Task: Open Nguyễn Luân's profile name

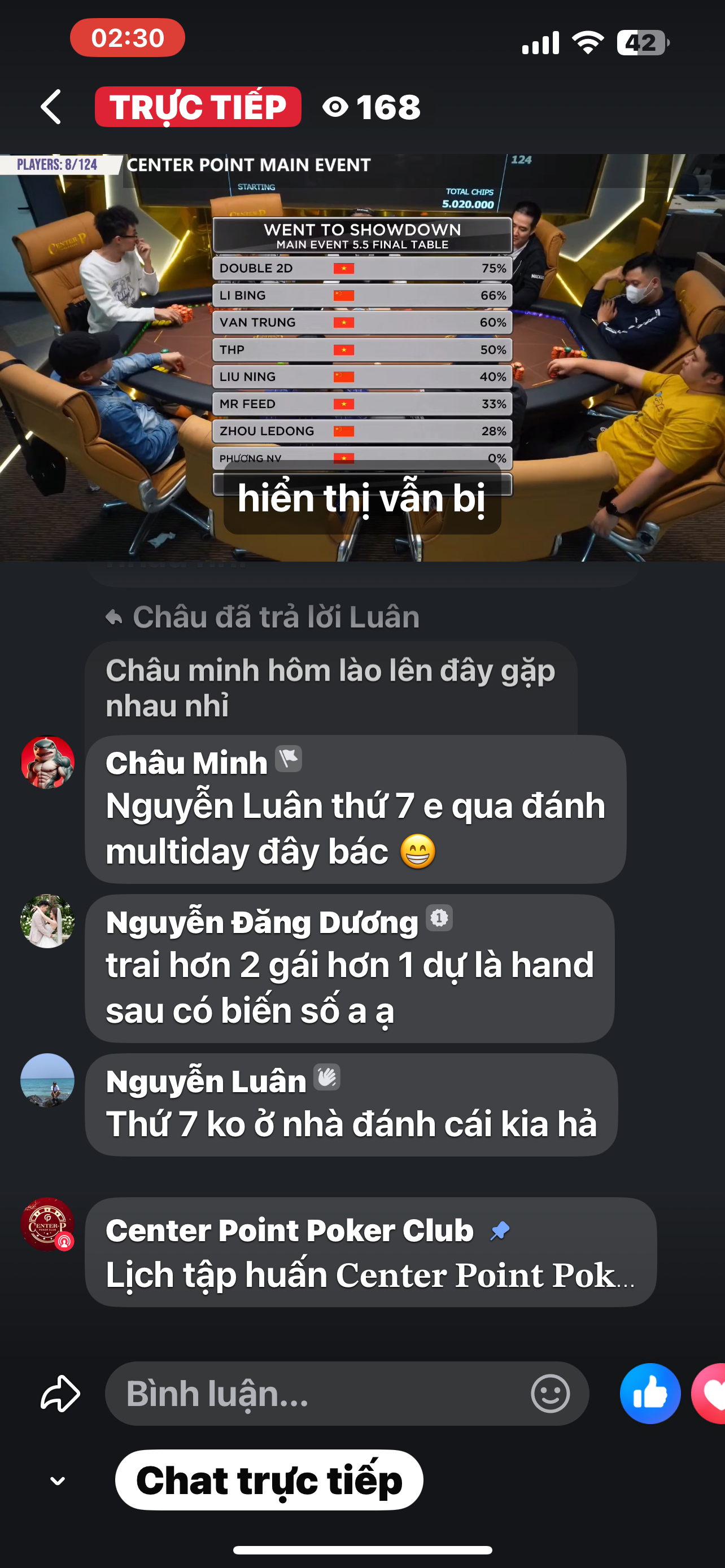Action: point(206,1081)
